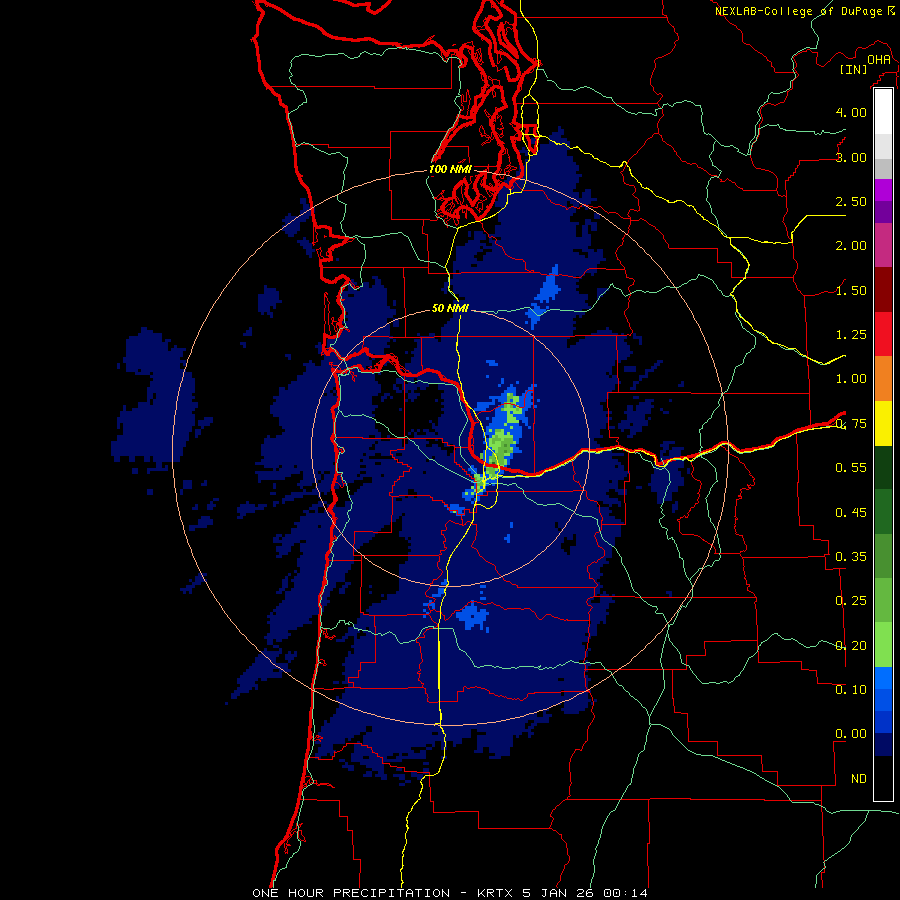The image size is (900, 900).
Task: Click the 0.20 legend value
Action: coord(851,646)
